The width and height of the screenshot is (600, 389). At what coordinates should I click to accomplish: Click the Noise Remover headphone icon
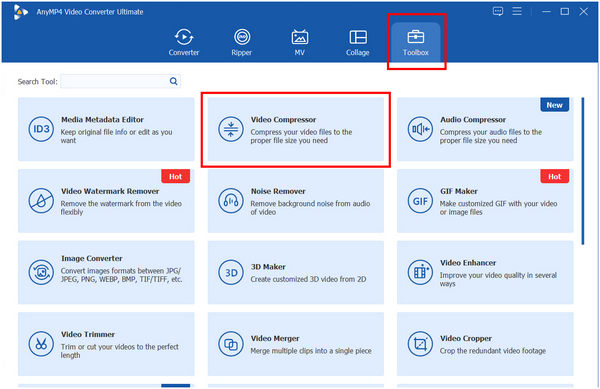click(231, 201)
